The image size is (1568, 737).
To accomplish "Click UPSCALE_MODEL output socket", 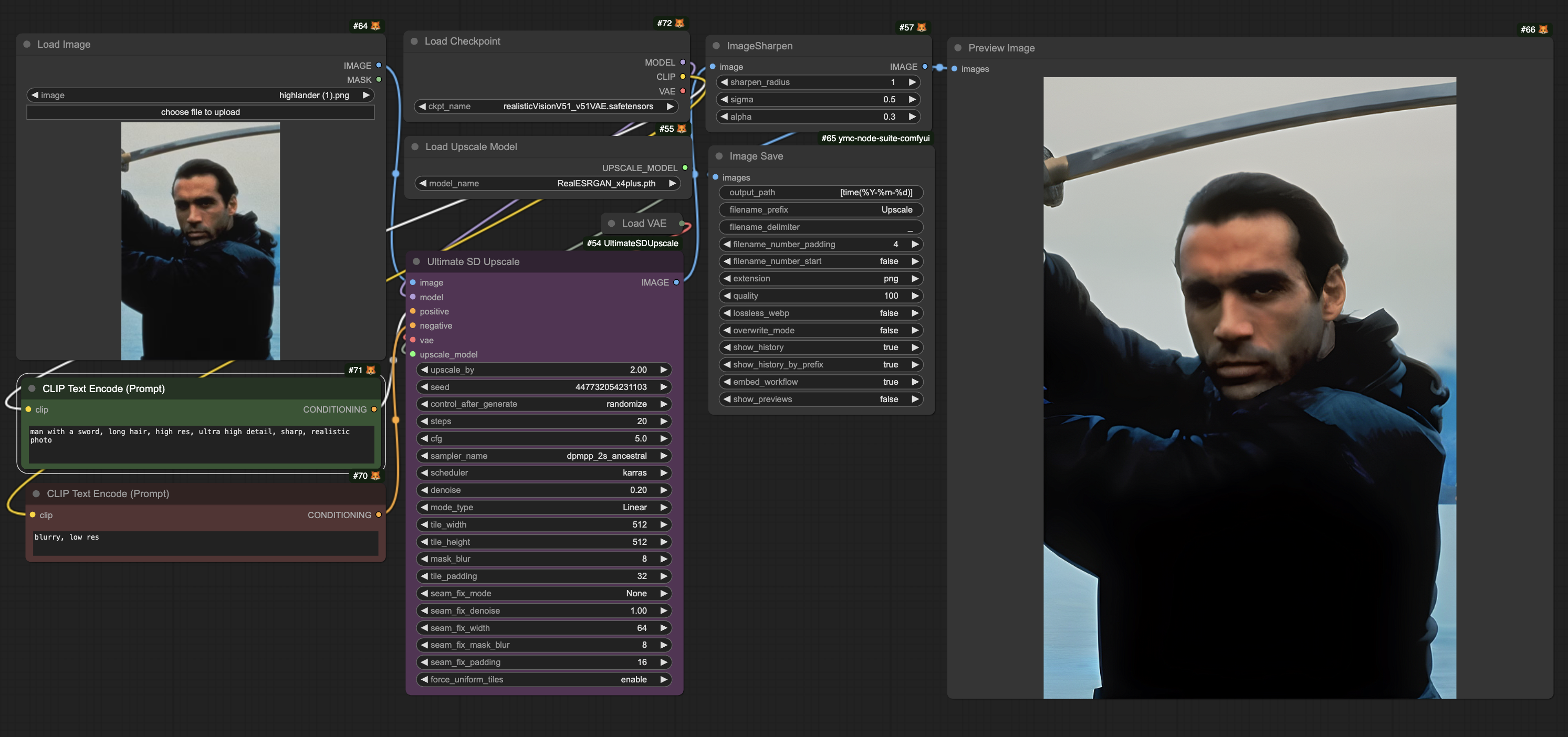I will point(685,167).
